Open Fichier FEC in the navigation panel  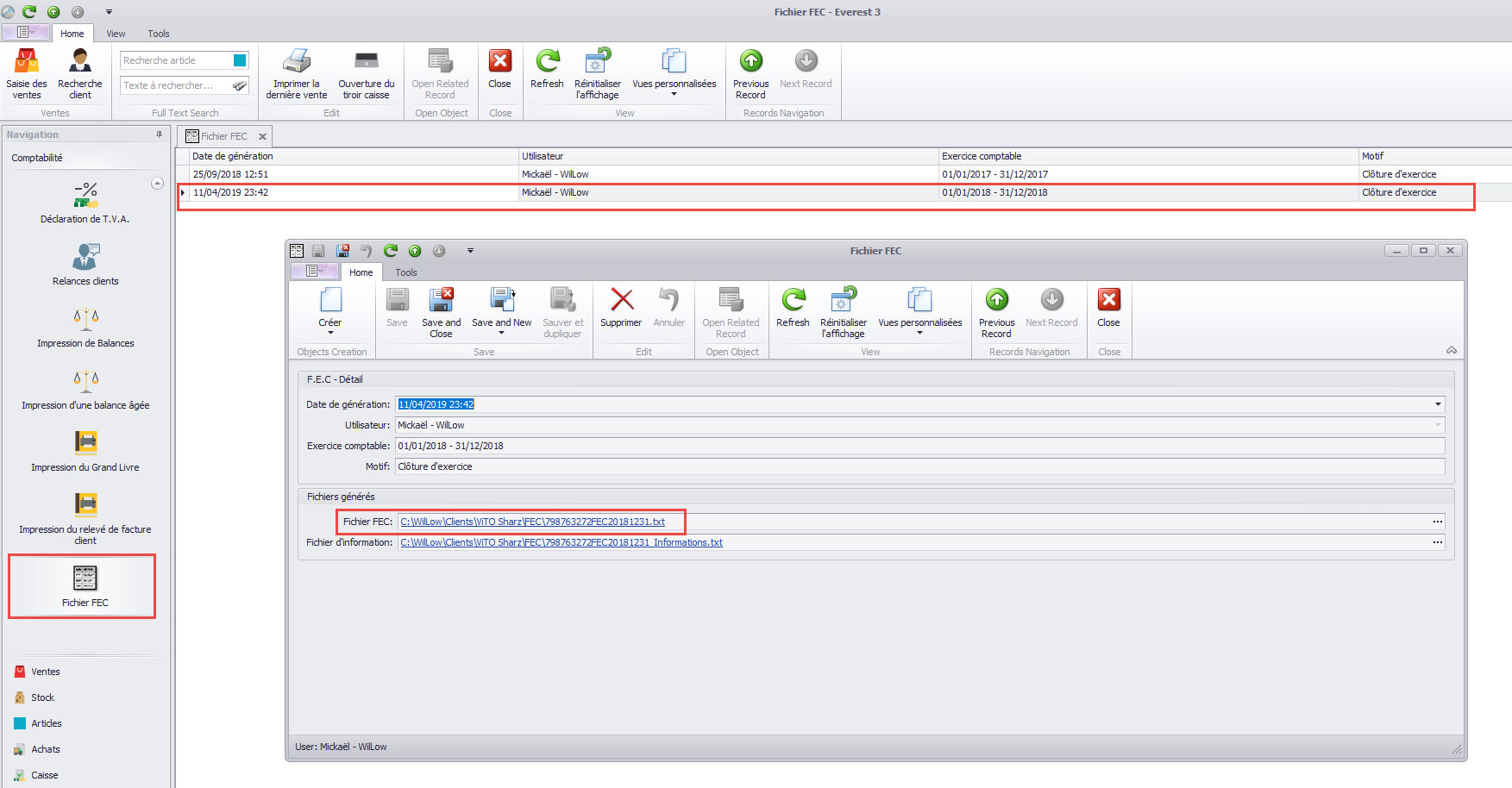point(85,586)
